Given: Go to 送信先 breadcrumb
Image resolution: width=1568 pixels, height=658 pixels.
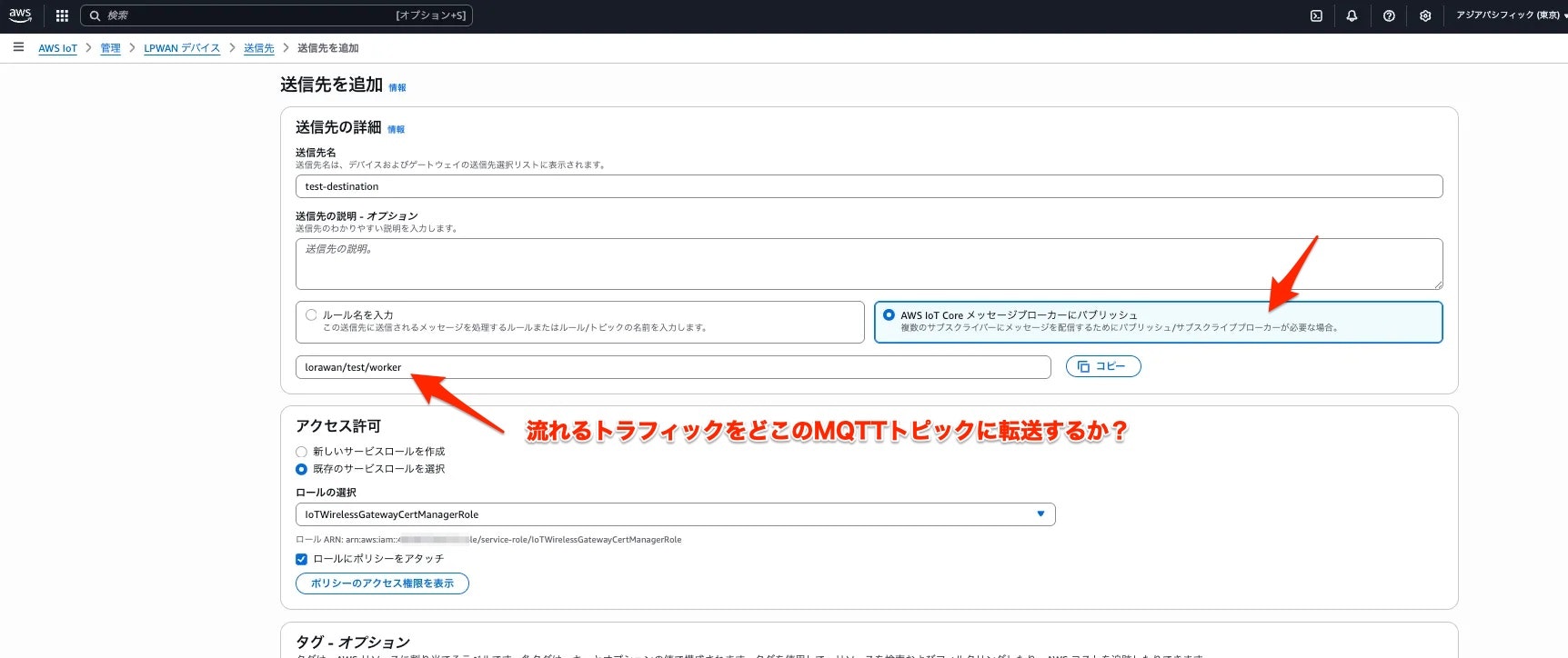Looking at the screenshot, I should [259, 48].
